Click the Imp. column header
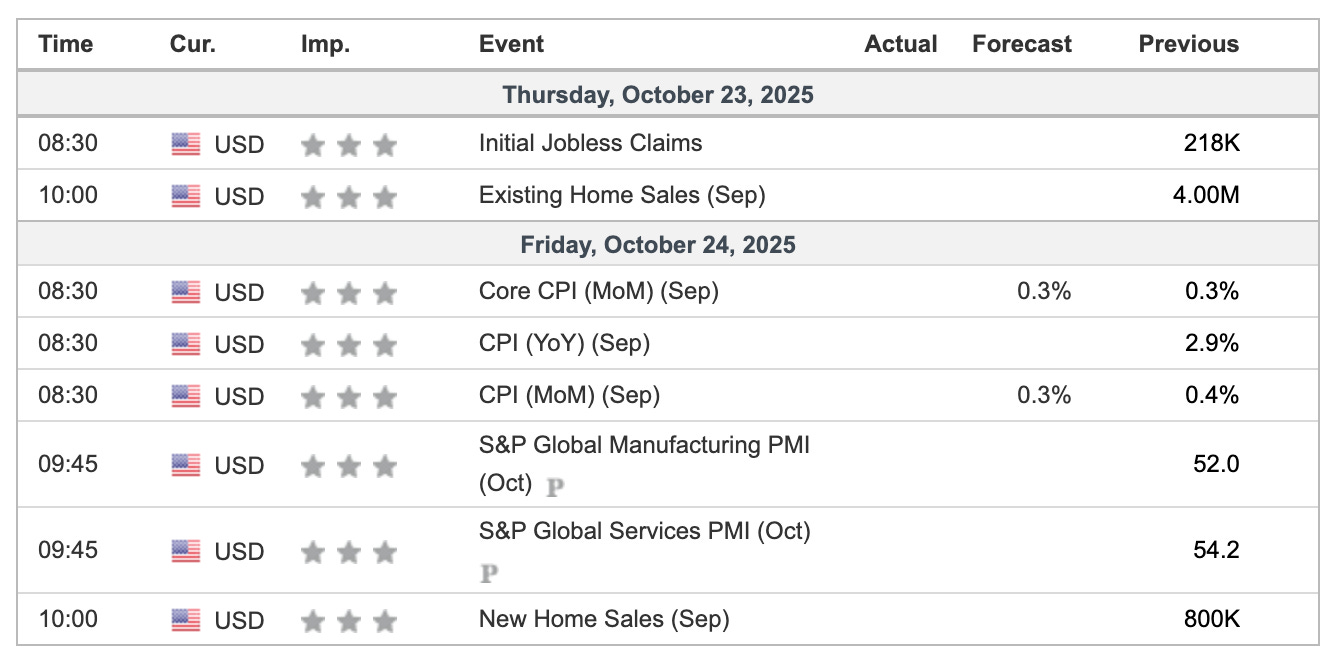 click(x=325, y=44)
